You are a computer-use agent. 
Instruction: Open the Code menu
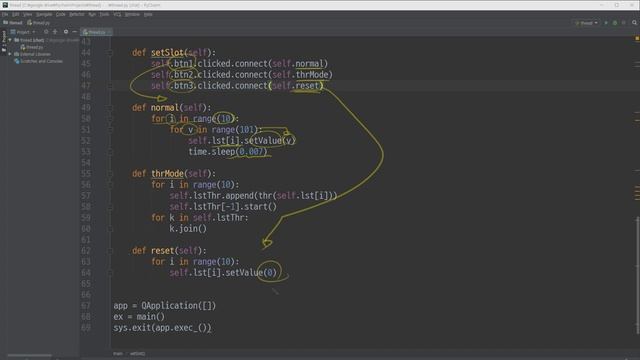coord(60,14)
